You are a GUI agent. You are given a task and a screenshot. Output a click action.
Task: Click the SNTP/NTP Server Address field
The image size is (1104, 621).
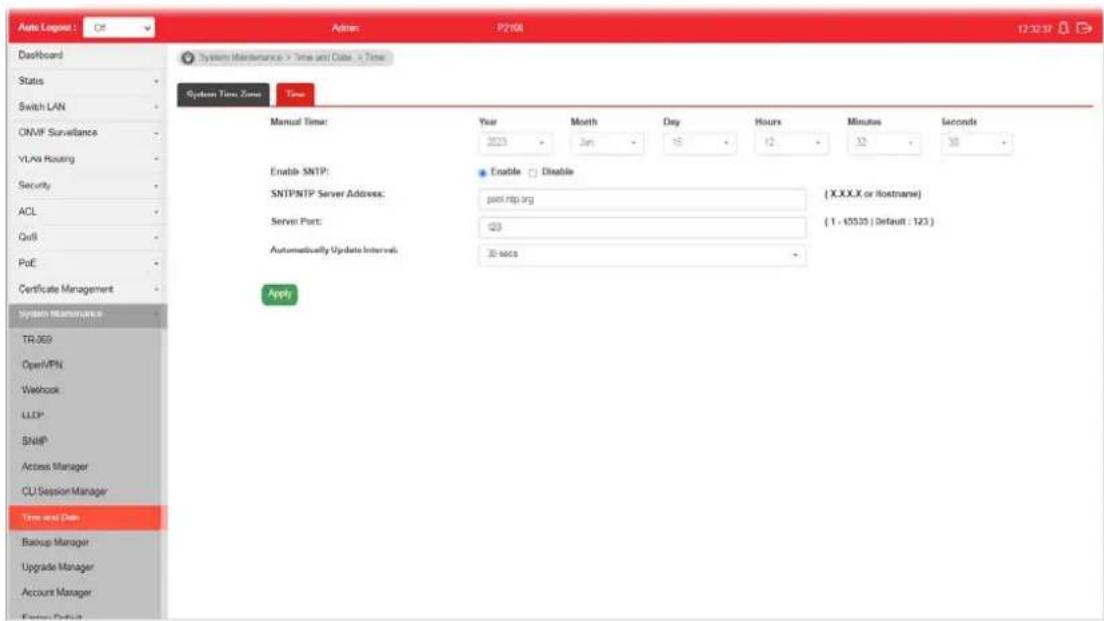(x=642, y=199)
